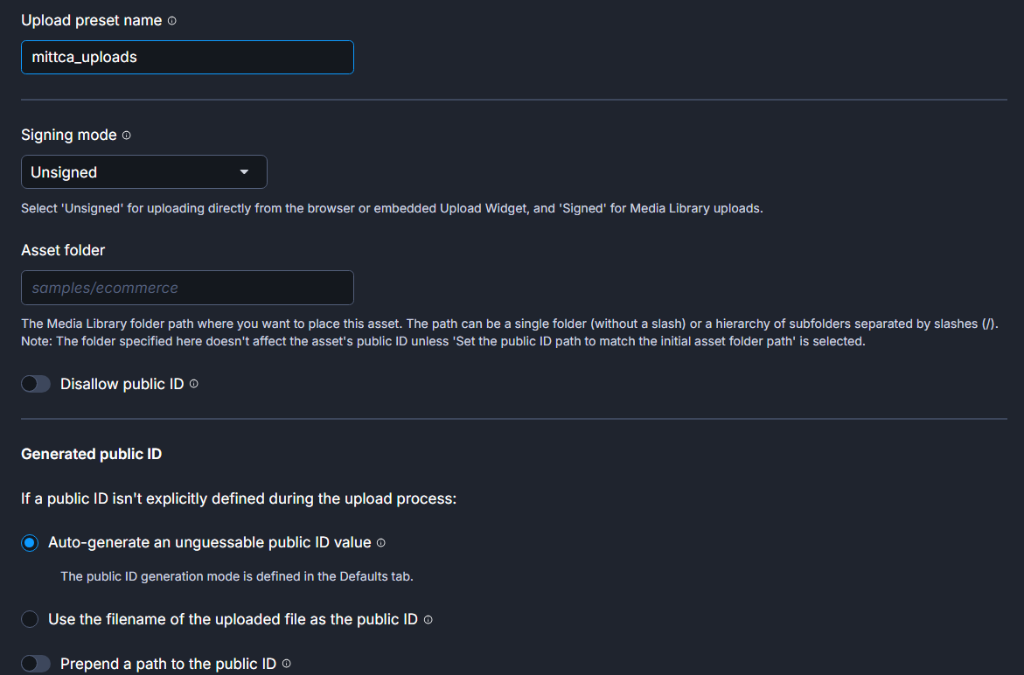Click the 'Asset folder' field label
This screenshot has height=675, width=1024.
click(x=63, y=250)
